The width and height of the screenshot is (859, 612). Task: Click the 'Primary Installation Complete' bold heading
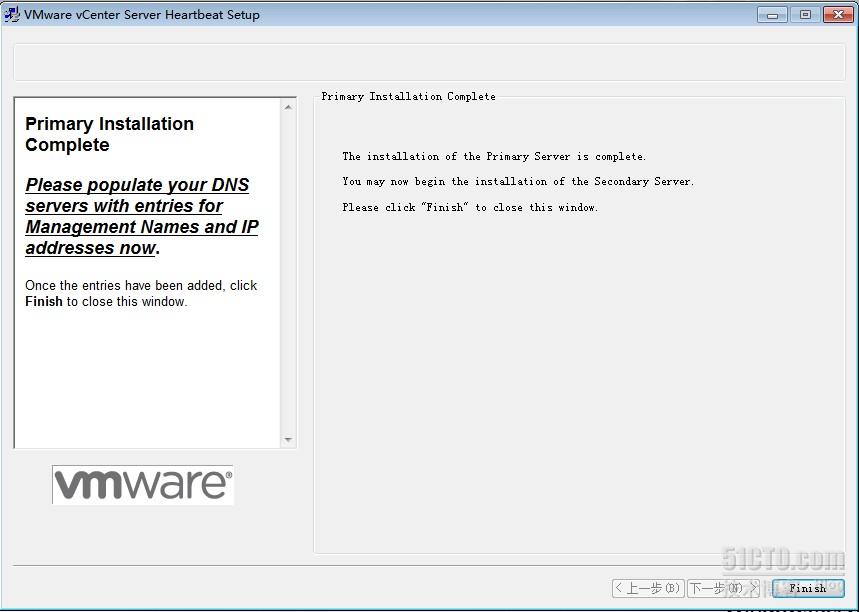point(110,134)
